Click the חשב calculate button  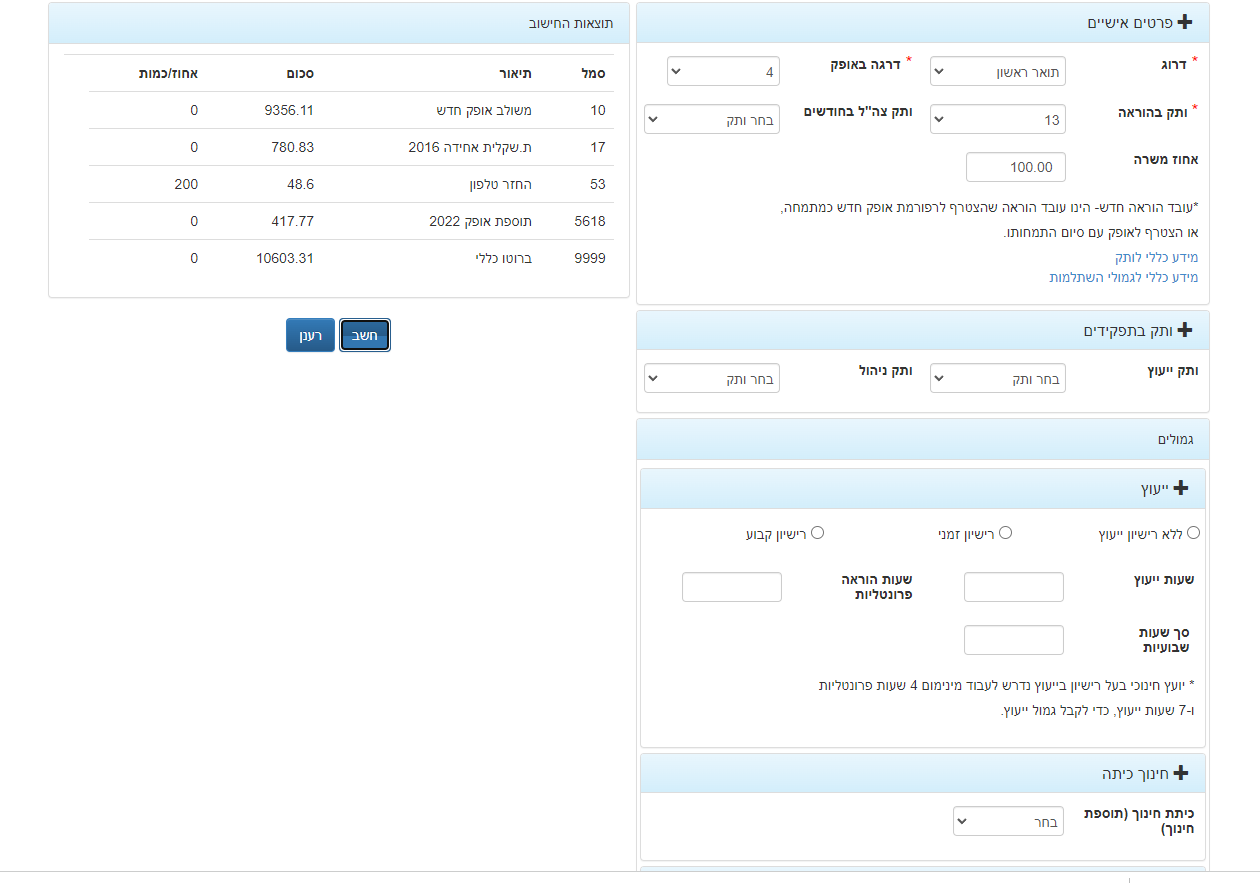pyautogui.click(x=365, y=335)
